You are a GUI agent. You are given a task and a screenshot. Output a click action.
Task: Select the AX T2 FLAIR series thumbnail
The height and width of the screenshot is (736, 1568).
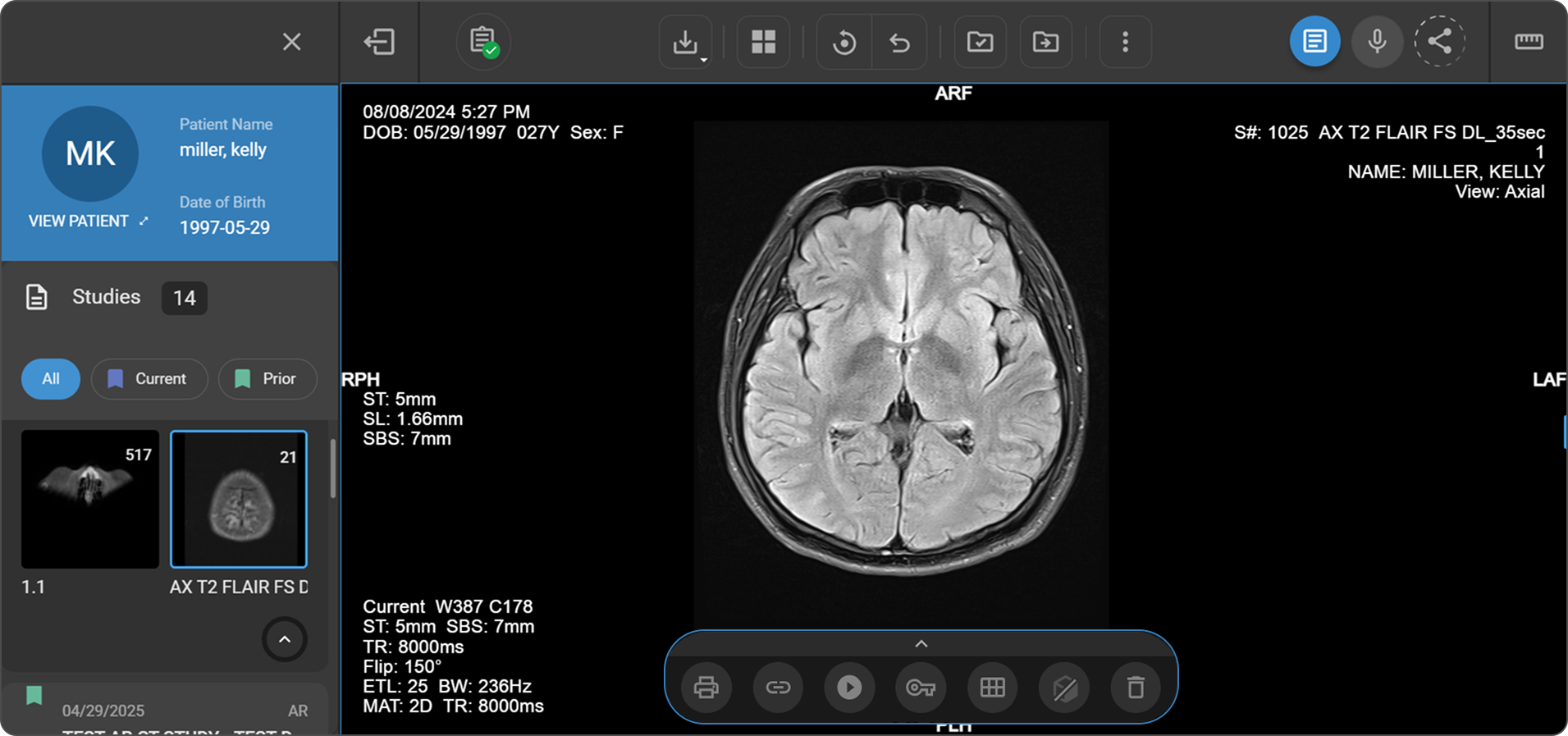[239, 499]
